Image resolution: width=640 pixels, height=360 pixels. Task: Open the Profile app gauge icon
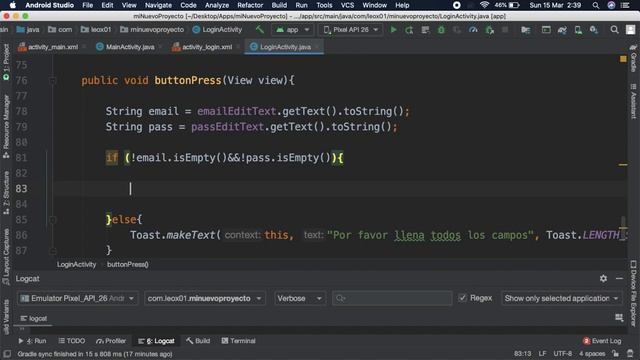coord(473,30)
